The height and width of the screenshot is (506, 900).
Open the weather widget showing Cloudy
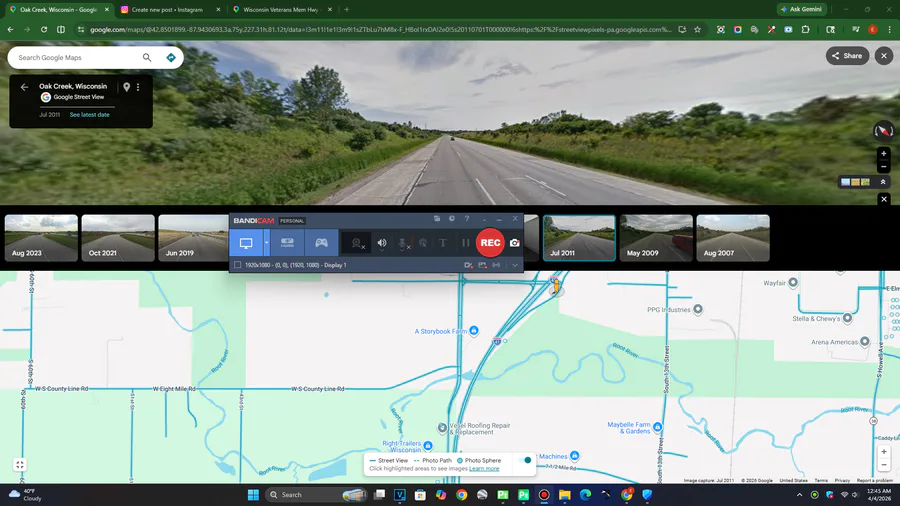pyautogui.click(x=26, y=495)
